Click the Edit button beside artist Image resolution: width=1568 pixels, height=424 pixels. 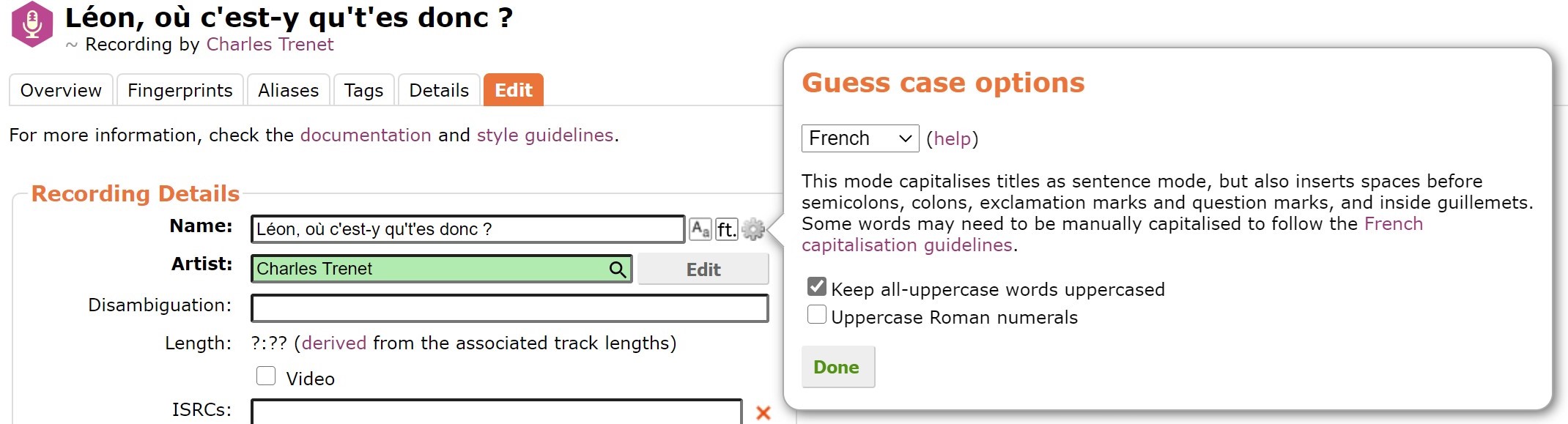pos(703,269)
